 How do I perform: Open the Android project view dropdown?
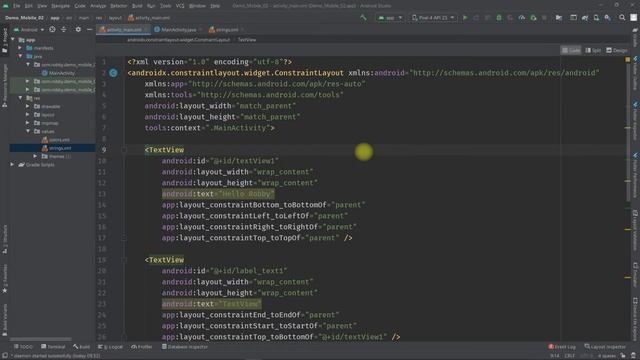(29, 29)
